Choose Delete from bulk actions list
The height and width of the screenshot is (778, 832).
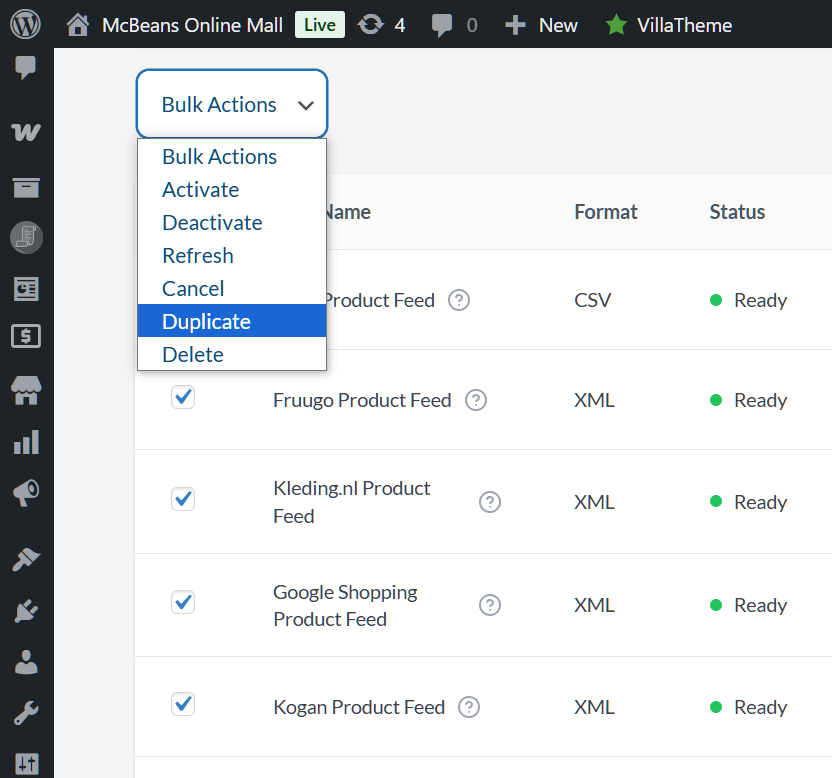[232, 354]
